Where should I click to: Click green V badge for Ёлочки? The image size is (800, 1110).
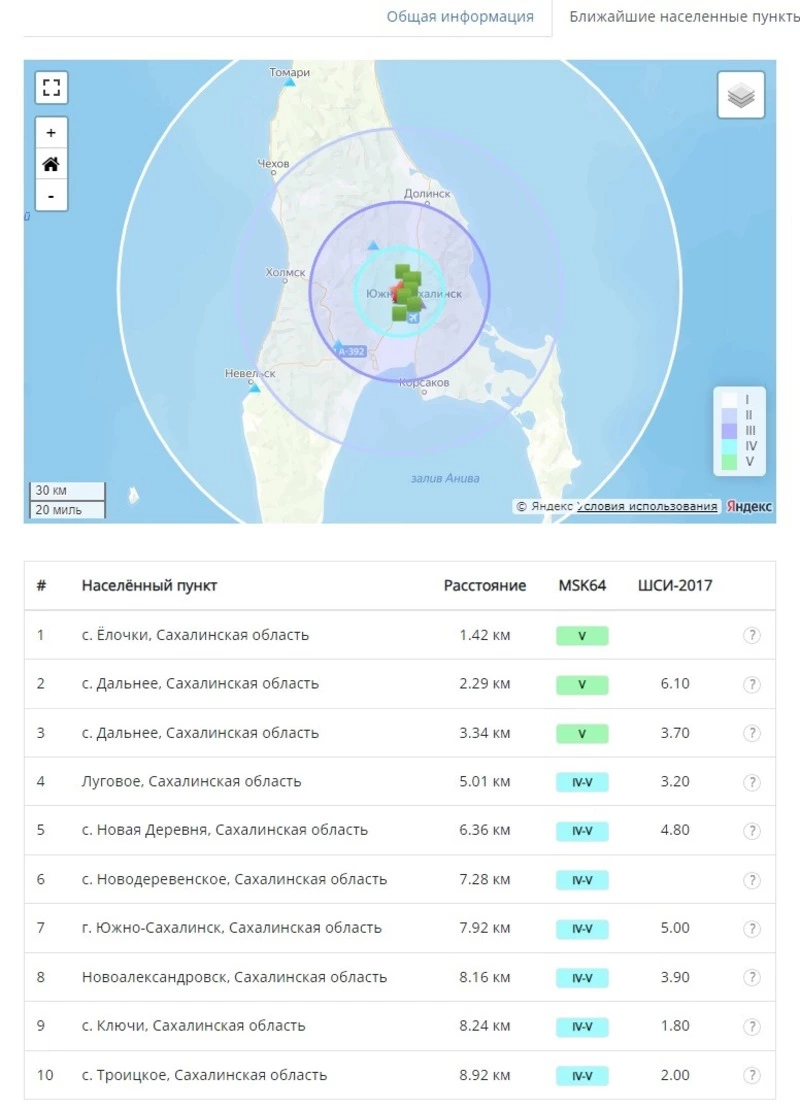(x=582, y=636)
